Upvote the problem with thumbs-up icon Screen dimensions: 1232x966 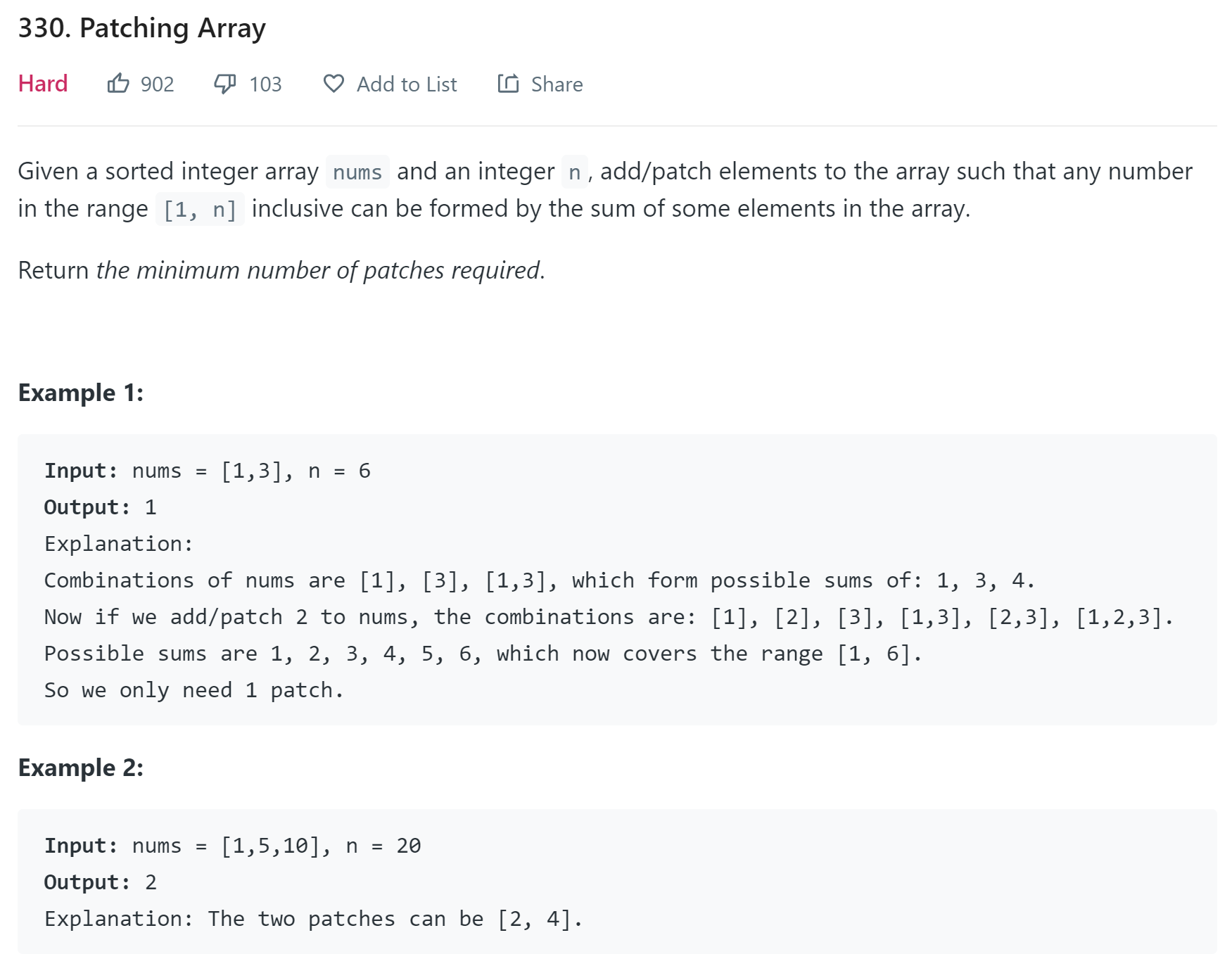(x=118, y=84)
